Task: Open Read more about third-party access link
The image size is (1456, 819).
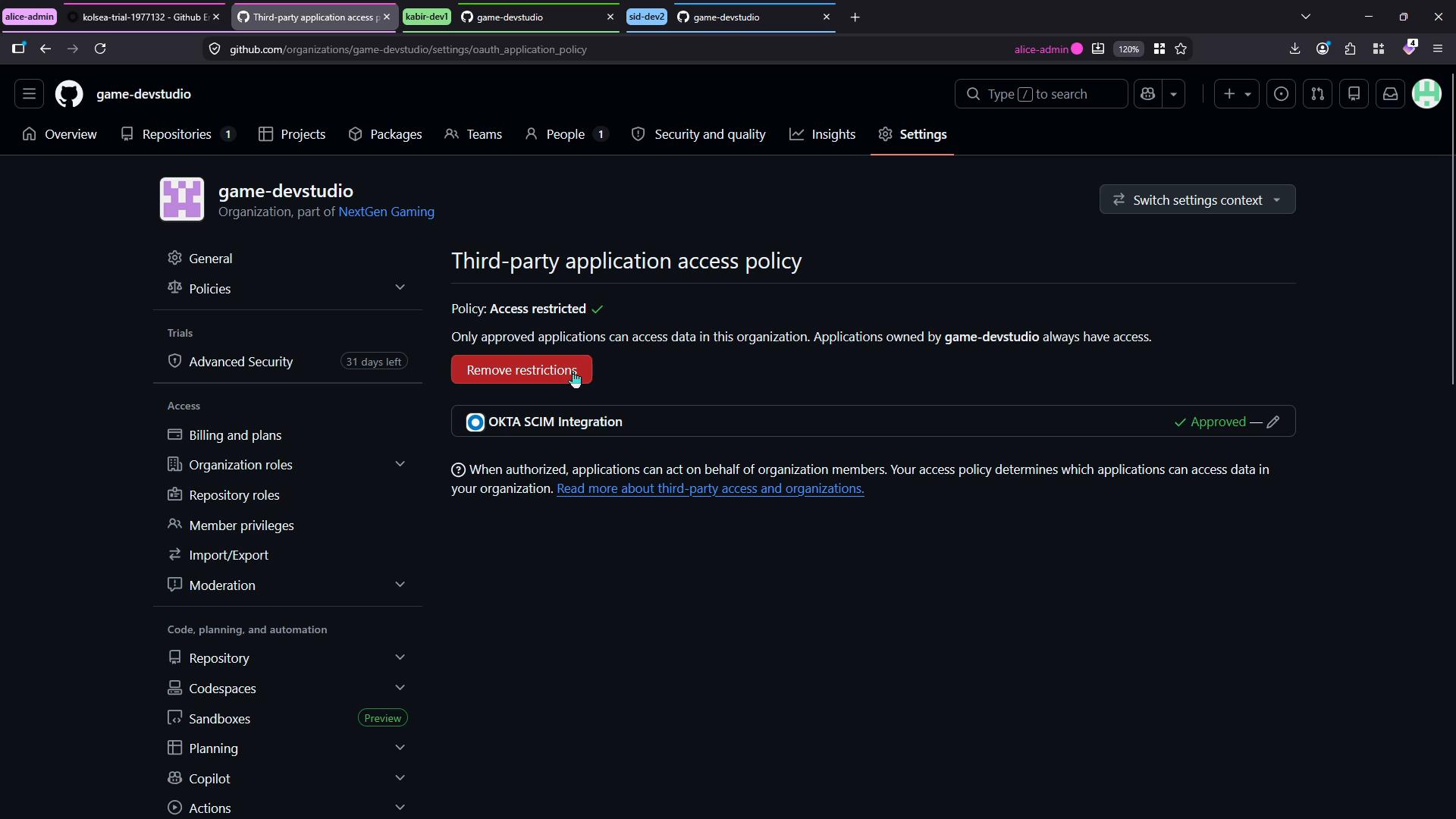Action: tap(711, 489)
